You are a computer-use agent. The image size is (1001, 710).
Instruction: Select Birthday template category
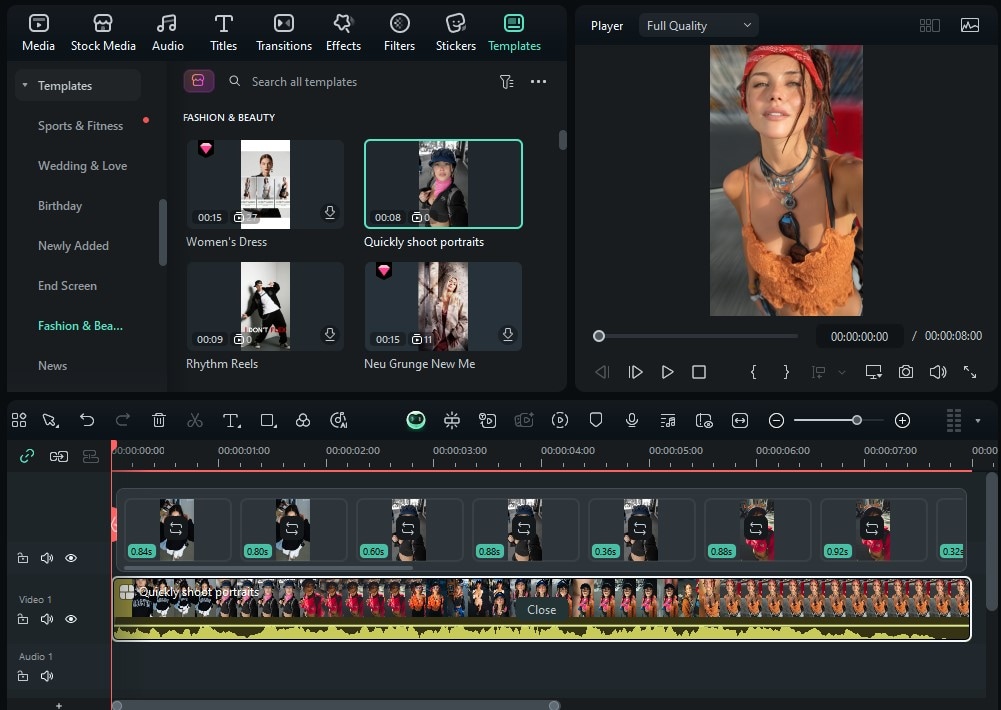tap(60, 206)
